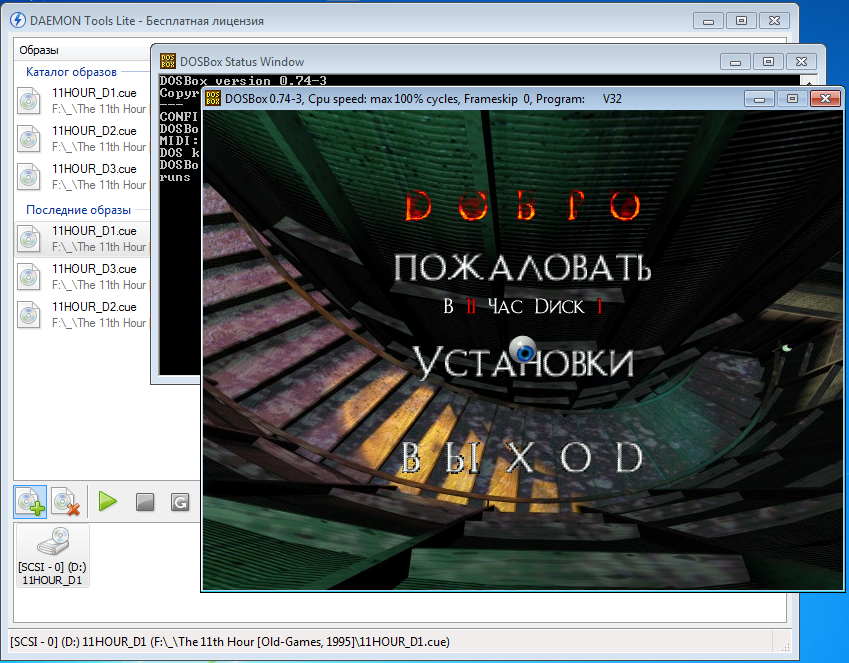
Task: Minimize the DOSBox Status Window
Action: coord(735,62)
